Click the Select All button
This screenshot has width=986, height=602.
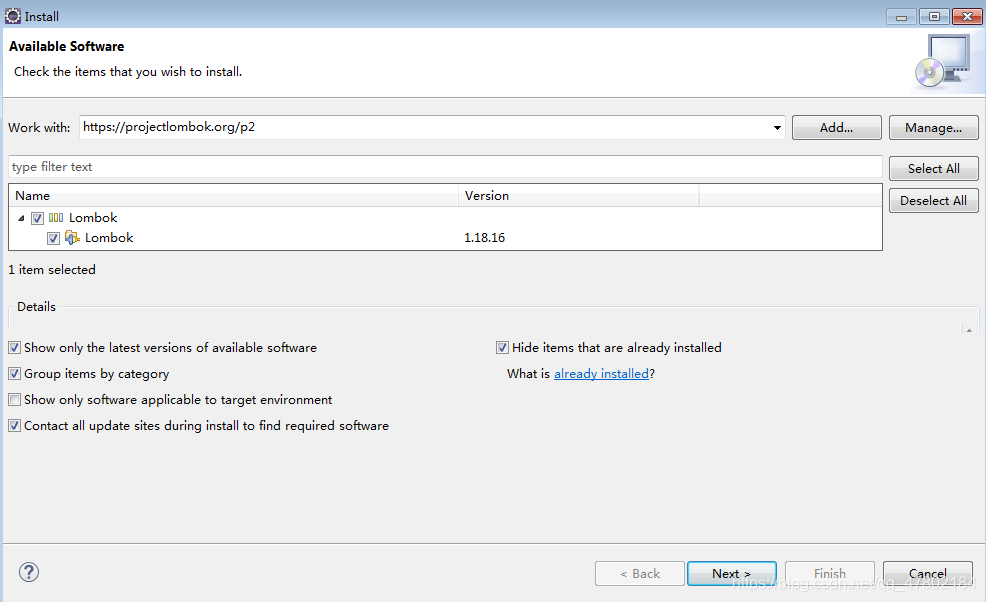click(933, 169)
